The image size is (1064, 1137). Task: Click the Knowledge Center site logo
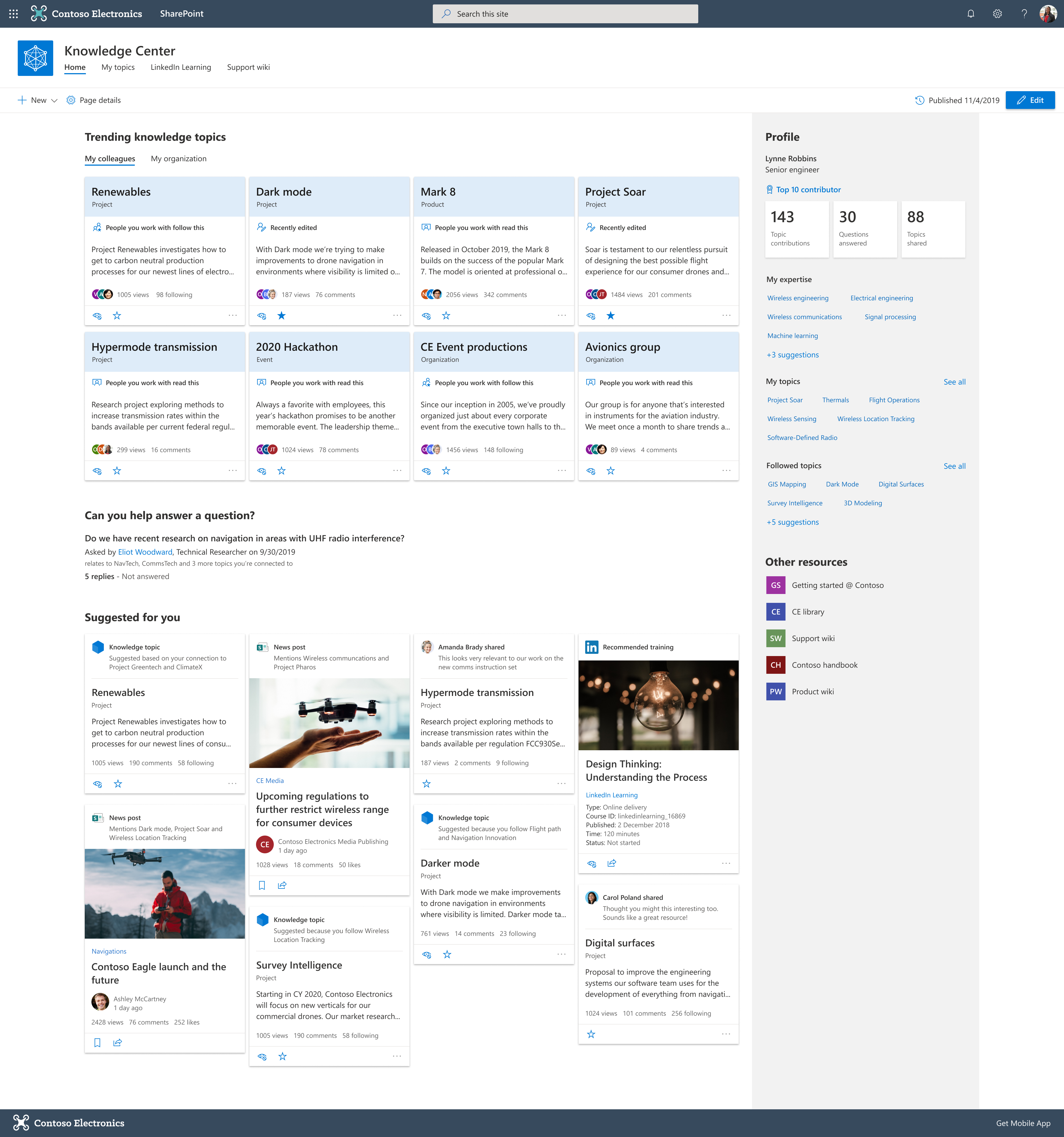(35, 58)
